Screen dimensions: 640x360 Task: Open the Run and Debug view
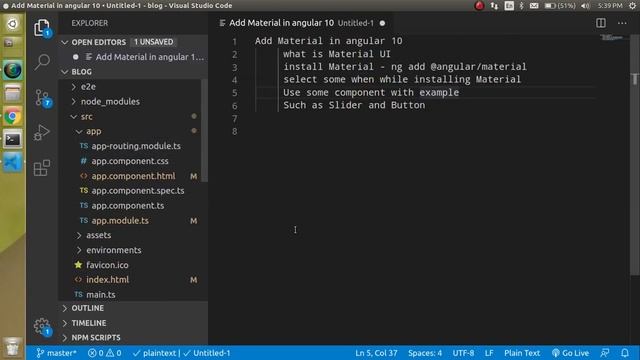[x=42, y=132]
